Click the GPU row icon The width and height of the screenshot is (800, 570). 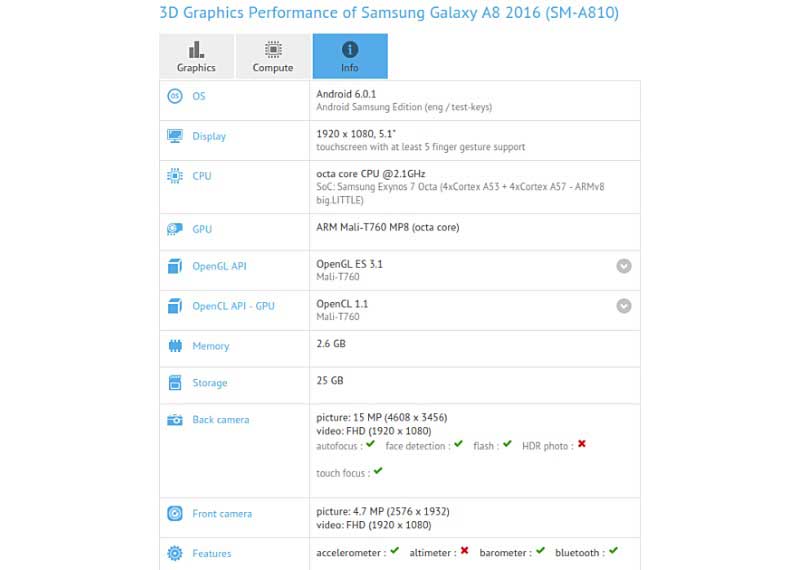pyautogui.click(x=175, y=229)
